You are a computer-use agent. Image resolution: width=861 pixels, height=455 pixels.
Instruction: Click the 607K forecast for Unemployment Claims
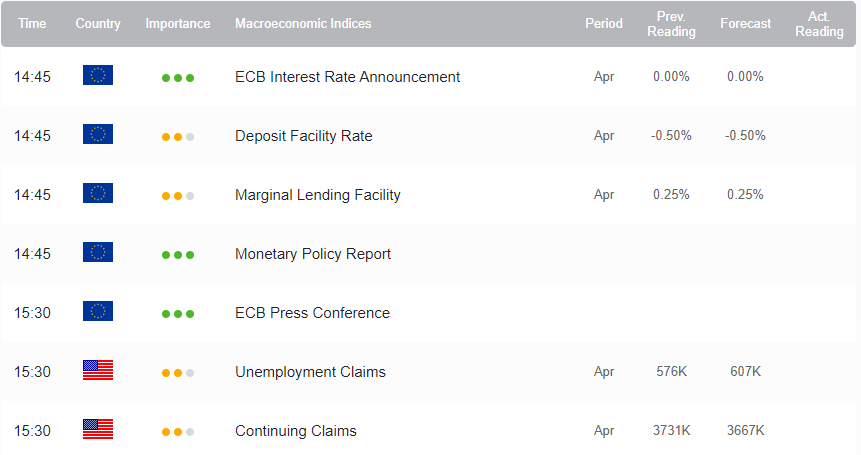pyautogui.click(x=745, y=372)
